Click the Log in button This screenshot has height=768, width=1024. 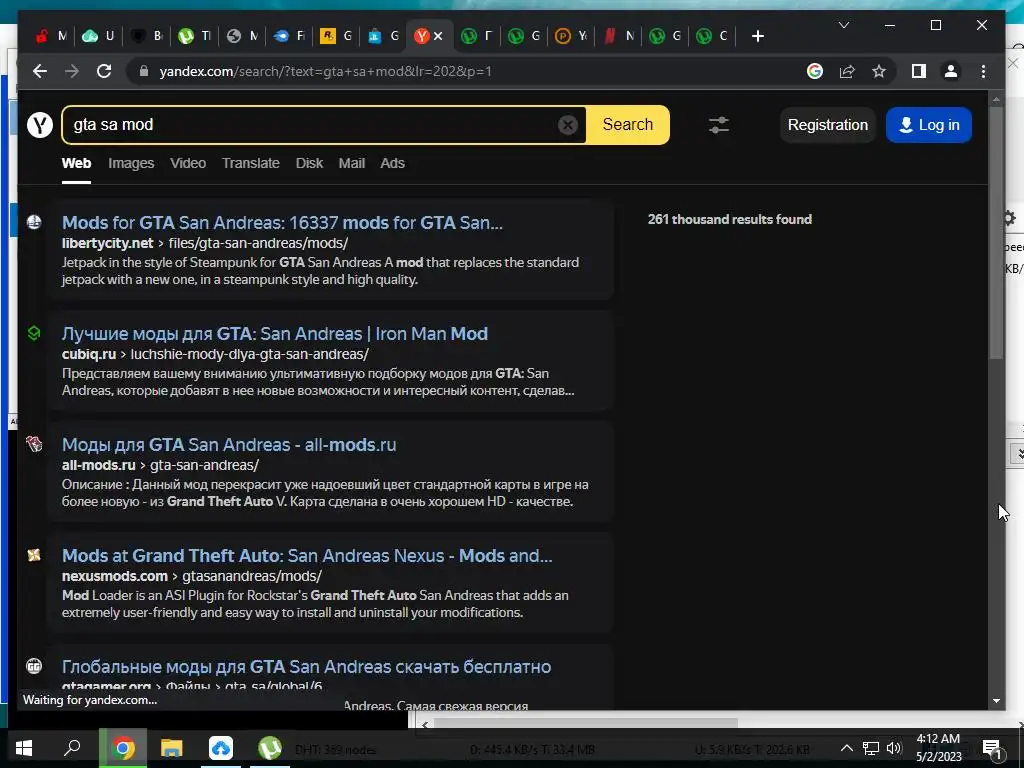929,125
